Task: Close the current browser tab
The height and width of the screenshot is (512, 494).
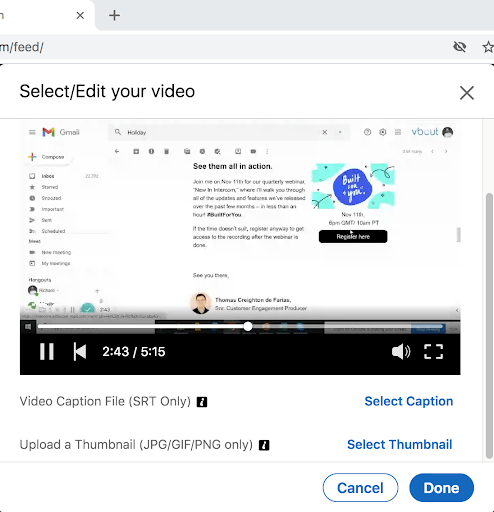Action: pyautogui.click(x=80, y=15)
